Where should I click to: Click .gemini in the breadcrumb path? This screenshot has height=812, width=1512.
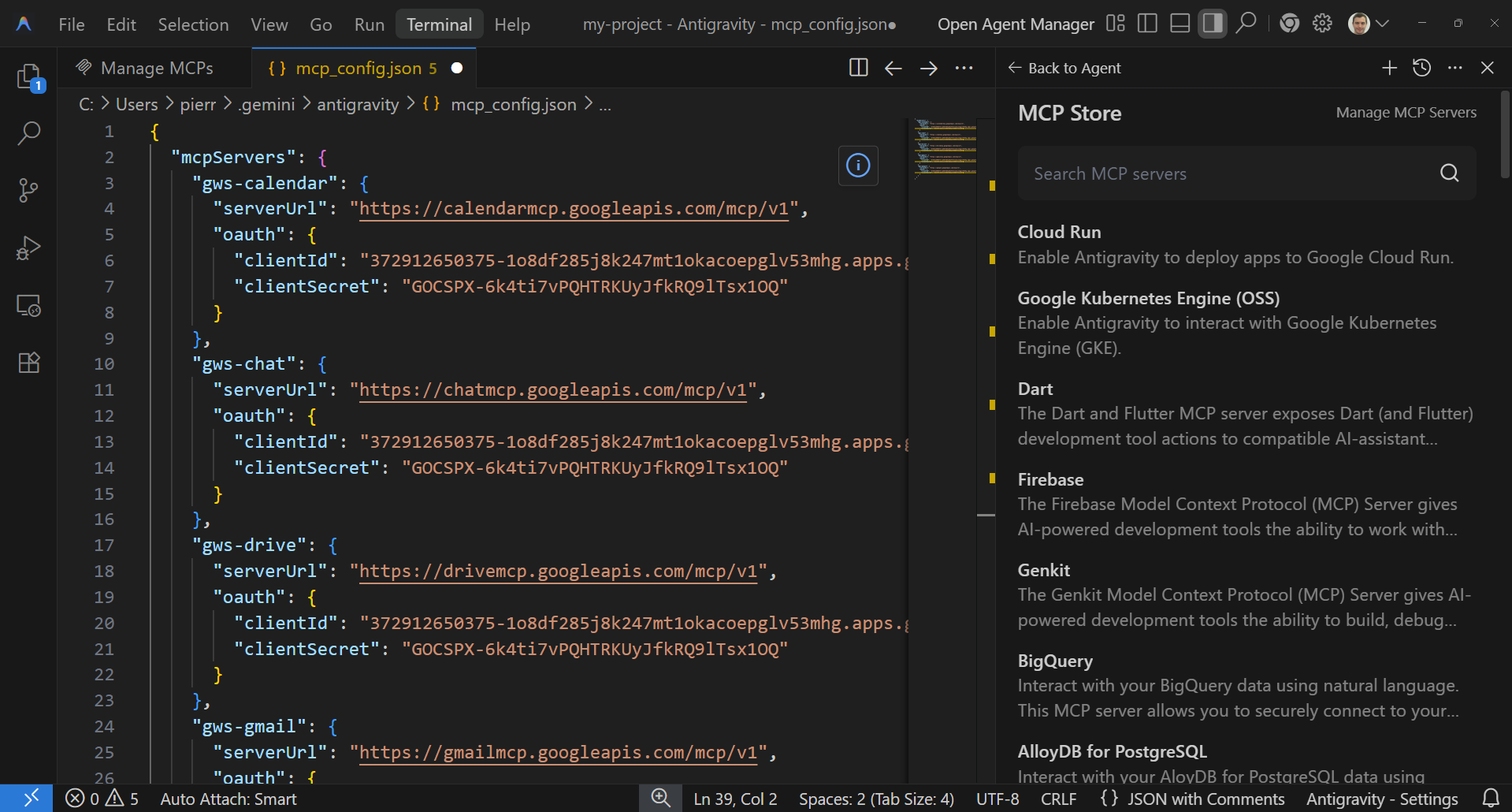point(266,104)
